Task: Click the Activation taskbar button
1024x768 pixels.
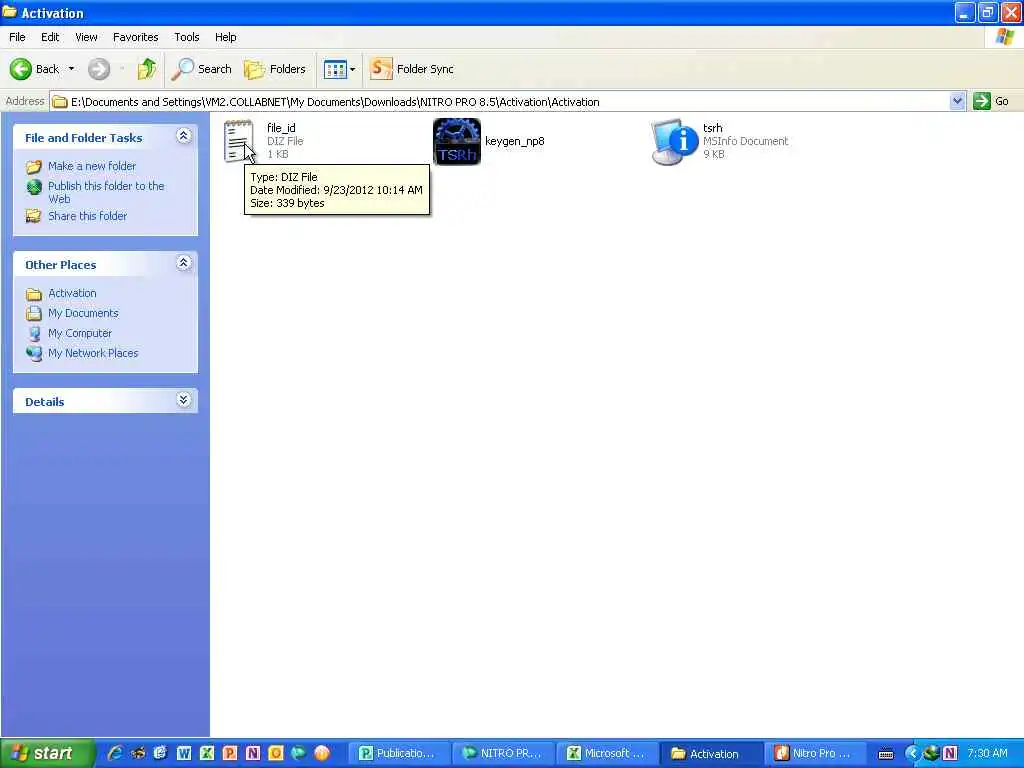Action: point(711,753)
